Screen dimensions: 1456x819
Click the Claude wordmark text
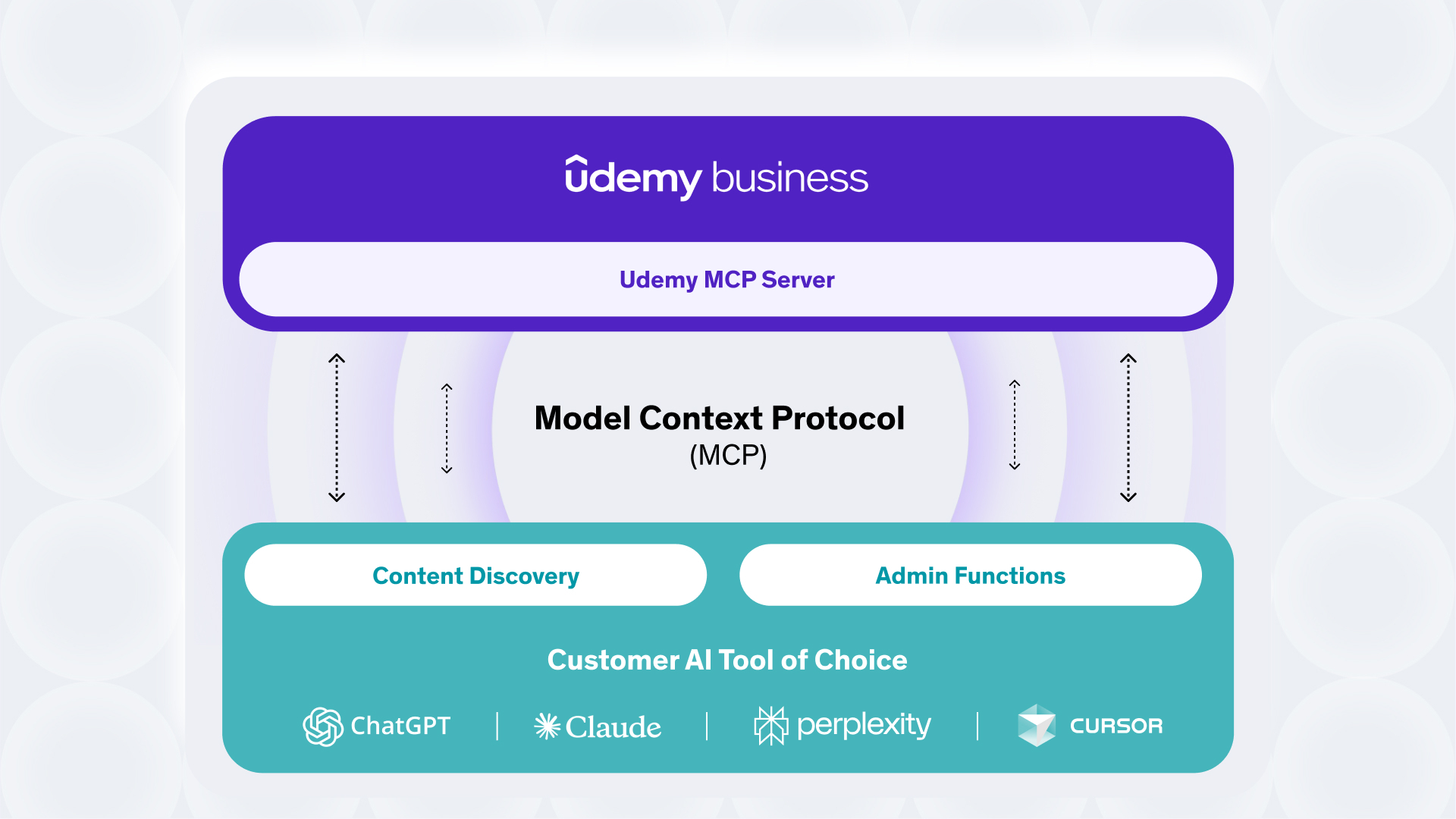pyautogui.click(x=613, y=727)
